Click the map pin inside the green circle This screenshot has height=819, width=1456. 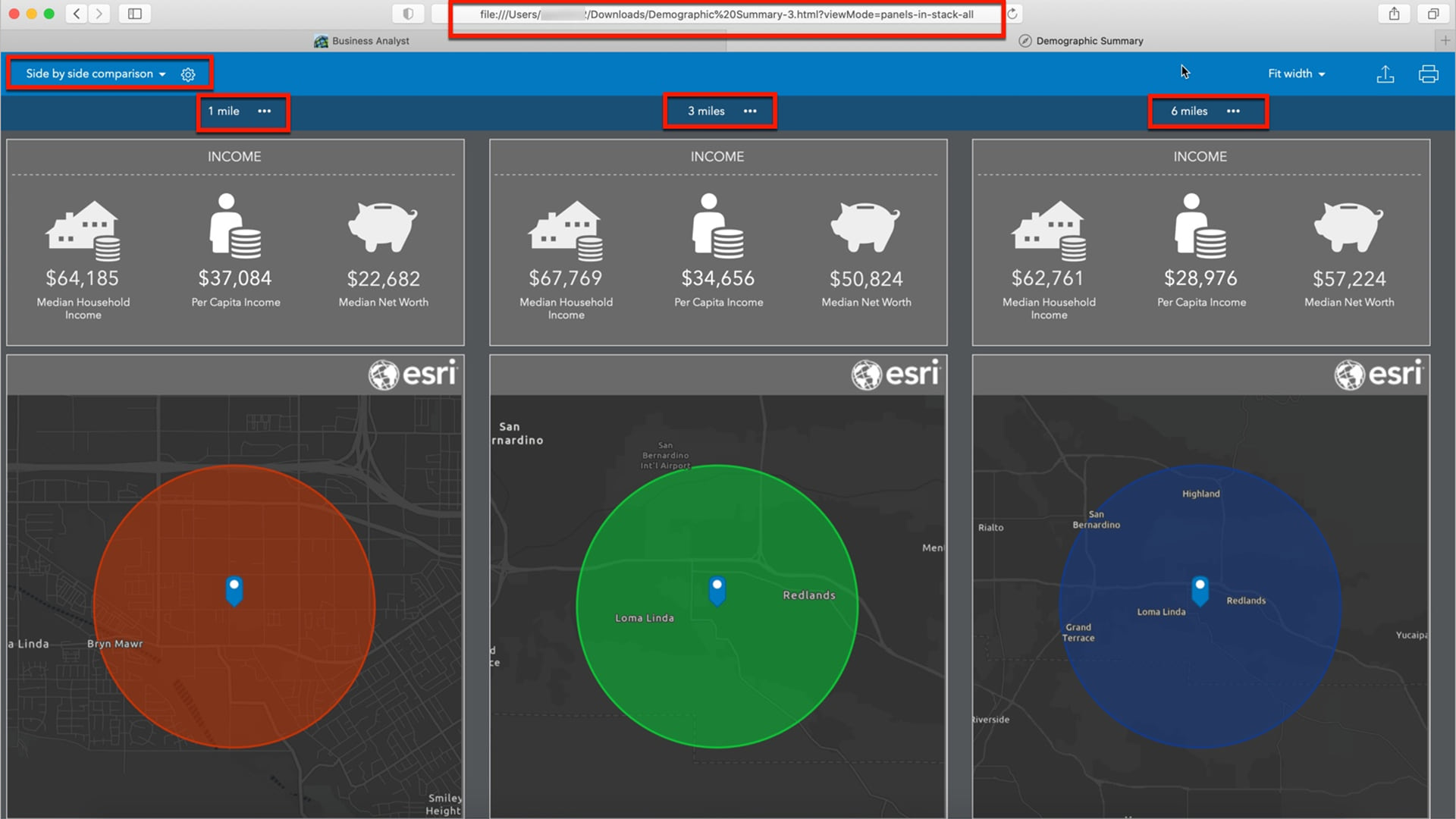(717, 590)
